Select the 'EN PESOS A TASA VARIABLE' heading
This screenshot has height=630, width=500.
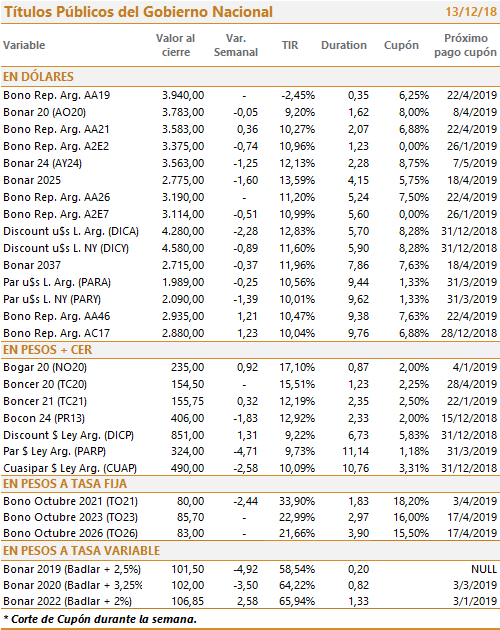[81, 550]
